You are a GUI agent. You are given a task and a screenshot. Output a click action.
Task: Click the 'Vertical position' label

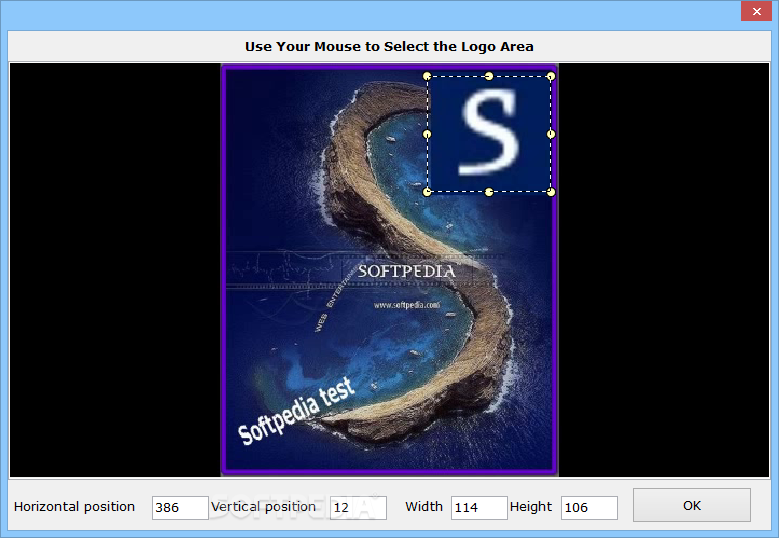pos(263,507)
